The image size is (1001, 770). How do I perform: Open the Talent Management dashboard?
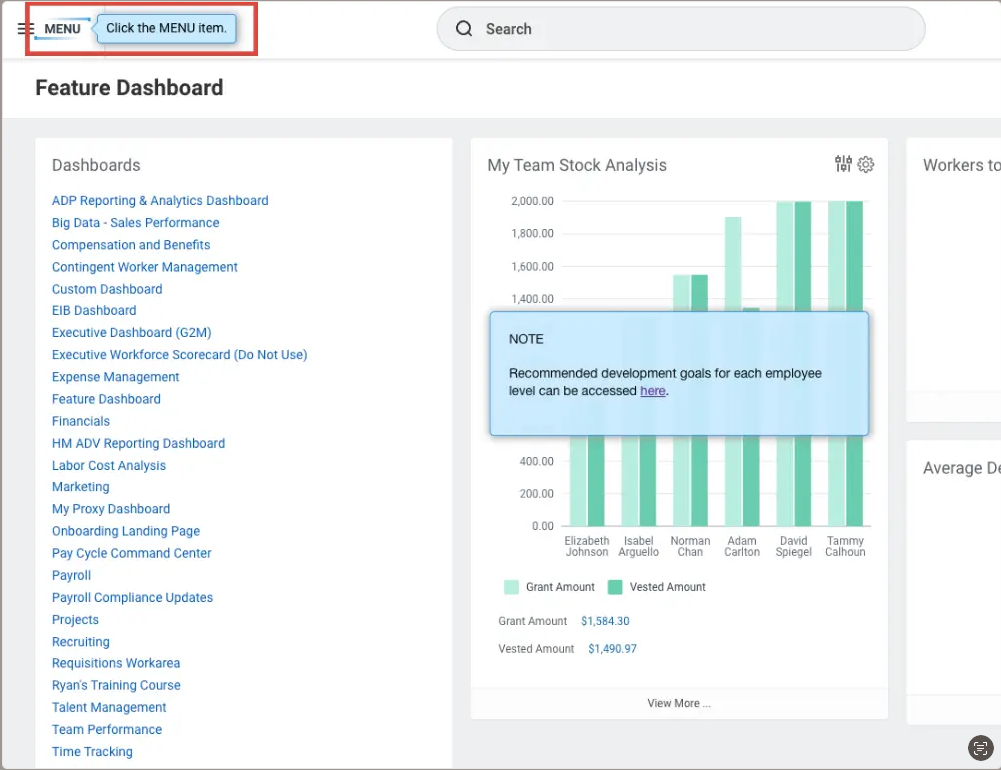point(109,707)
